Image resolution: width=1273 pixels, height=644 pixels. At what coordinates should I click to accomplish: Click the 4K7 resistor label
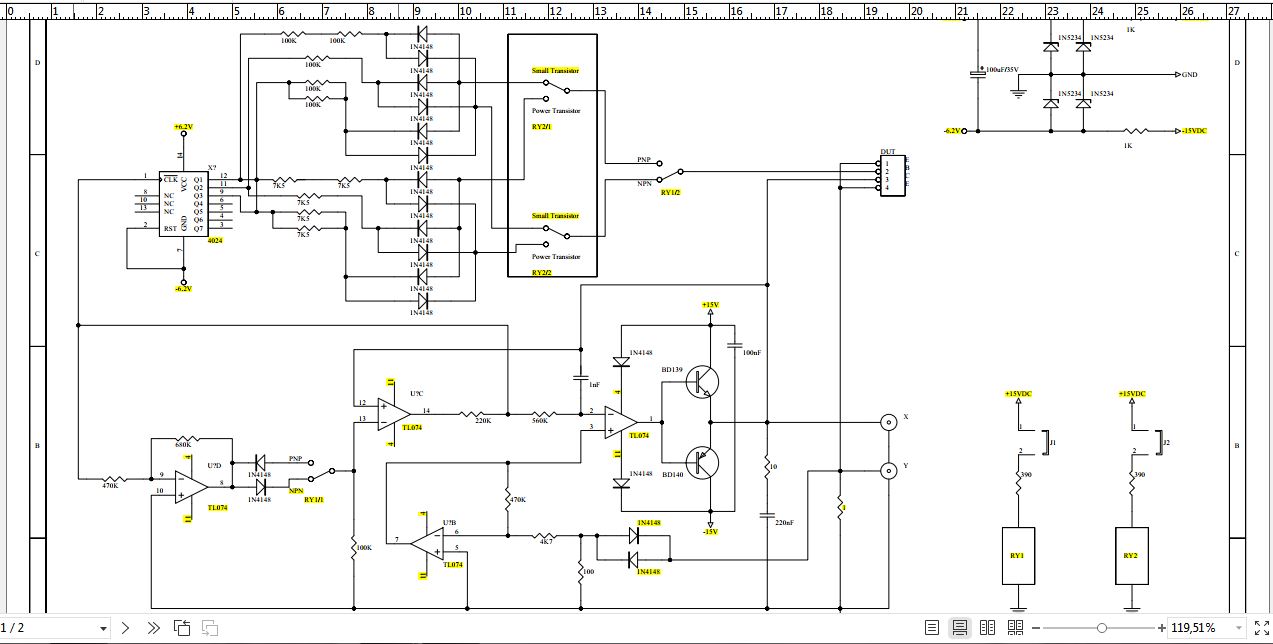pyautogui.click(x=547, y=541)
